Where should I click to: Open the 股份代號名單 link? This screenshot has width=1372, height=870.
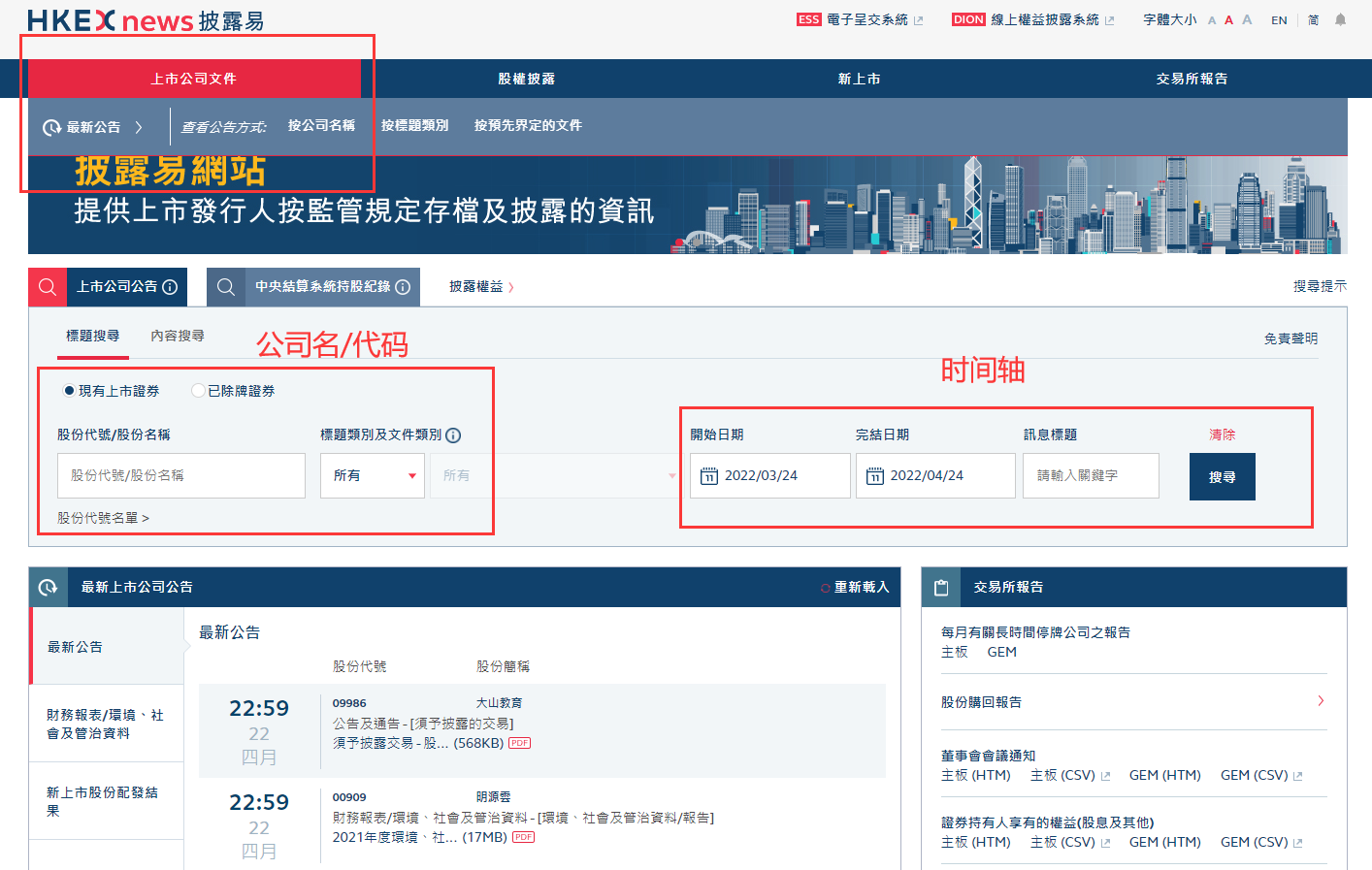click(103, 518)
